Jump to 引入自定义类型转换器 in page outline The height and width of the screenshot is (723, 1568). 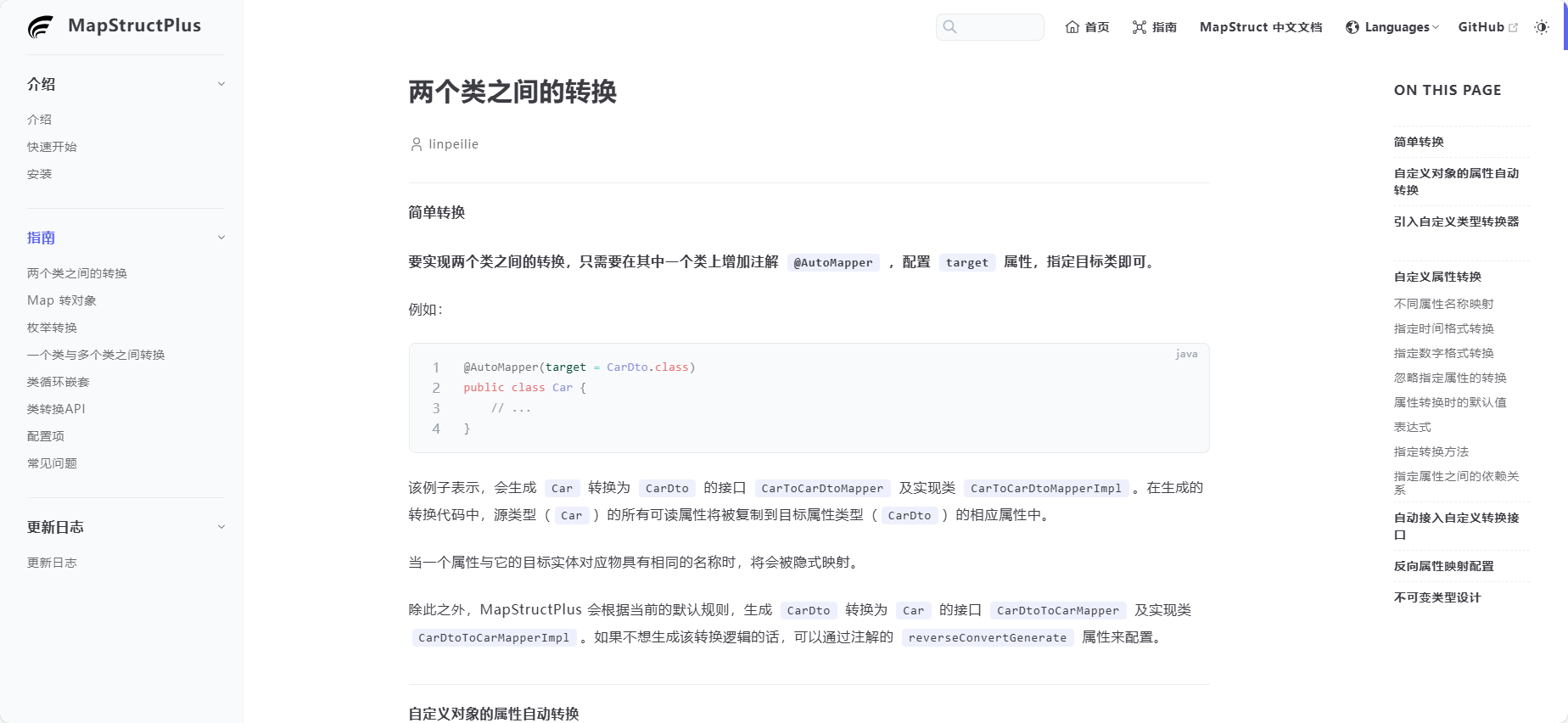(1457, 221)
